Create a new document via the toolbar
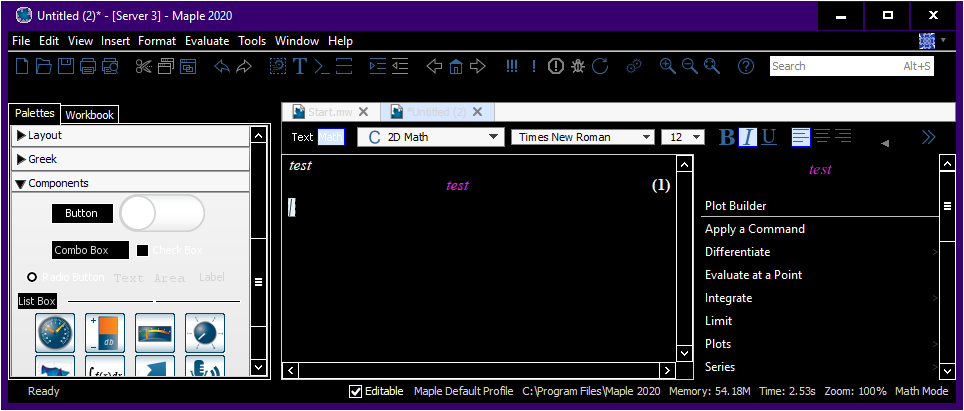Screen dimensions: 964x411 coord(22,66)
